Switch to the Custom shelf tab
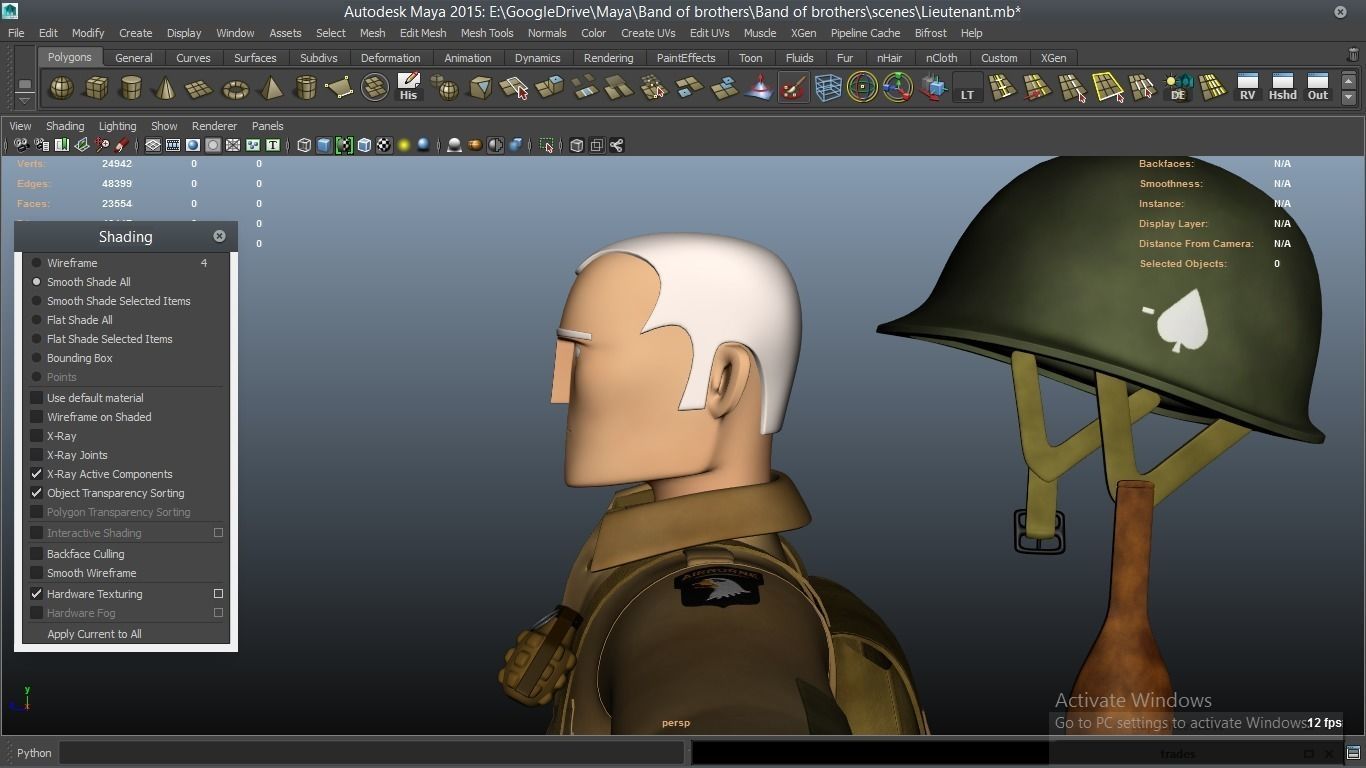 999,58
